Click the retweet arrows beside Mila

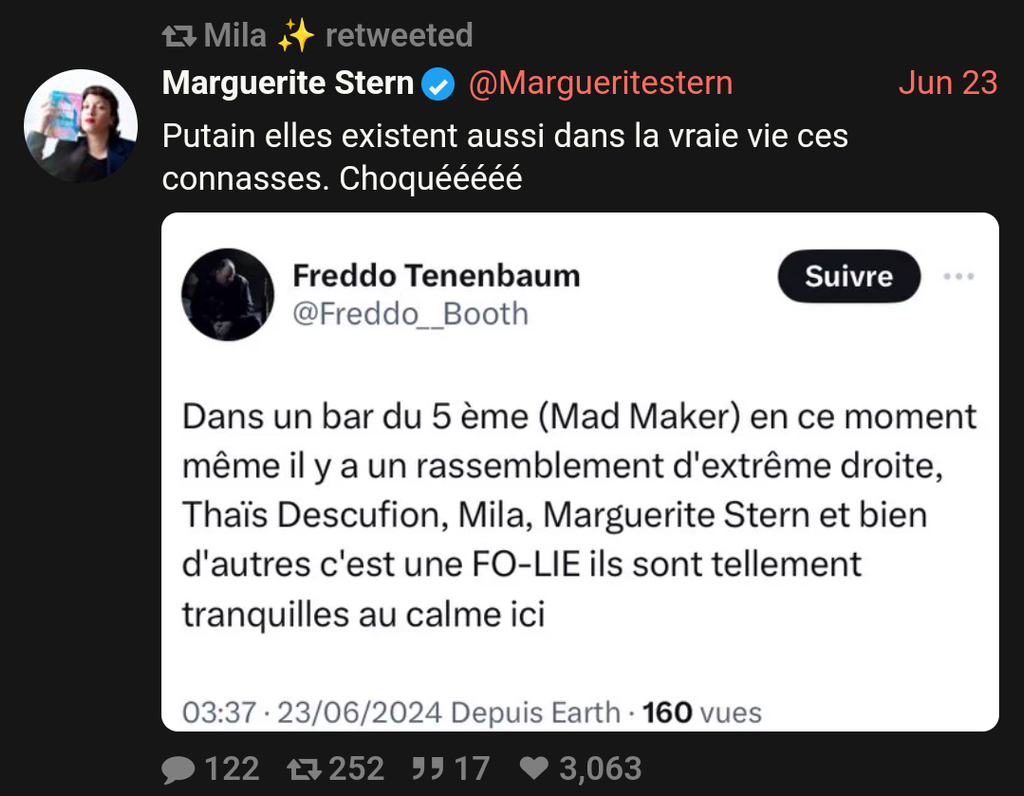click(x=178, y=37)
